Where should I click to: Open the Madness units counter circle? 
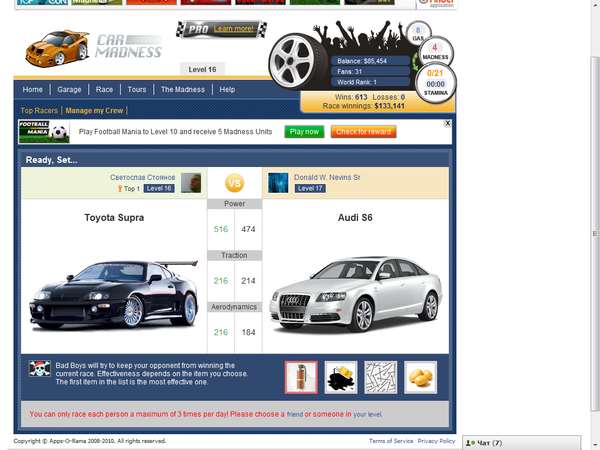tap(435, 52)
